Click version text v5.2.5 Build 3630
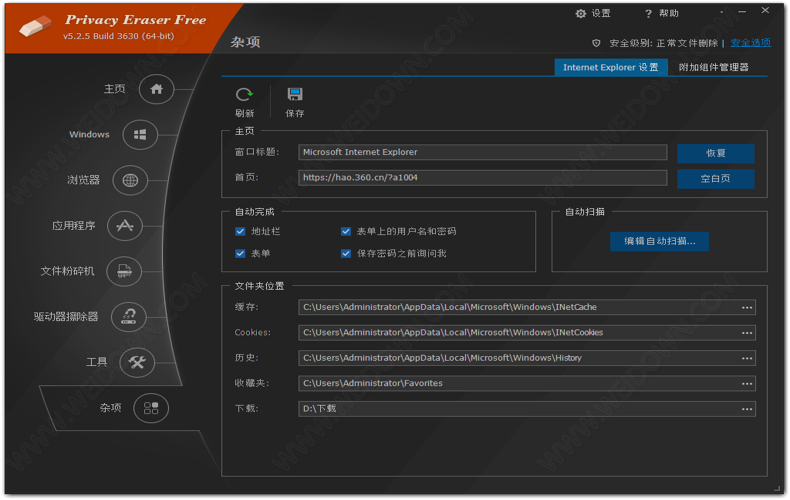The width and height of the screenshot is (790, 500). click(118, 36)
